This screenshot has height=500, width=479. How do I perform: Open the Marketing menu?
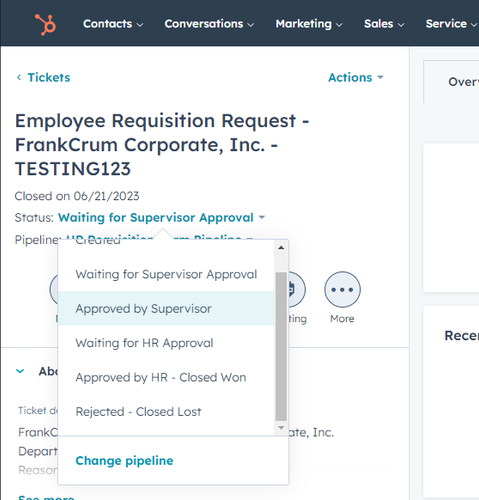[x=309, y=24]
